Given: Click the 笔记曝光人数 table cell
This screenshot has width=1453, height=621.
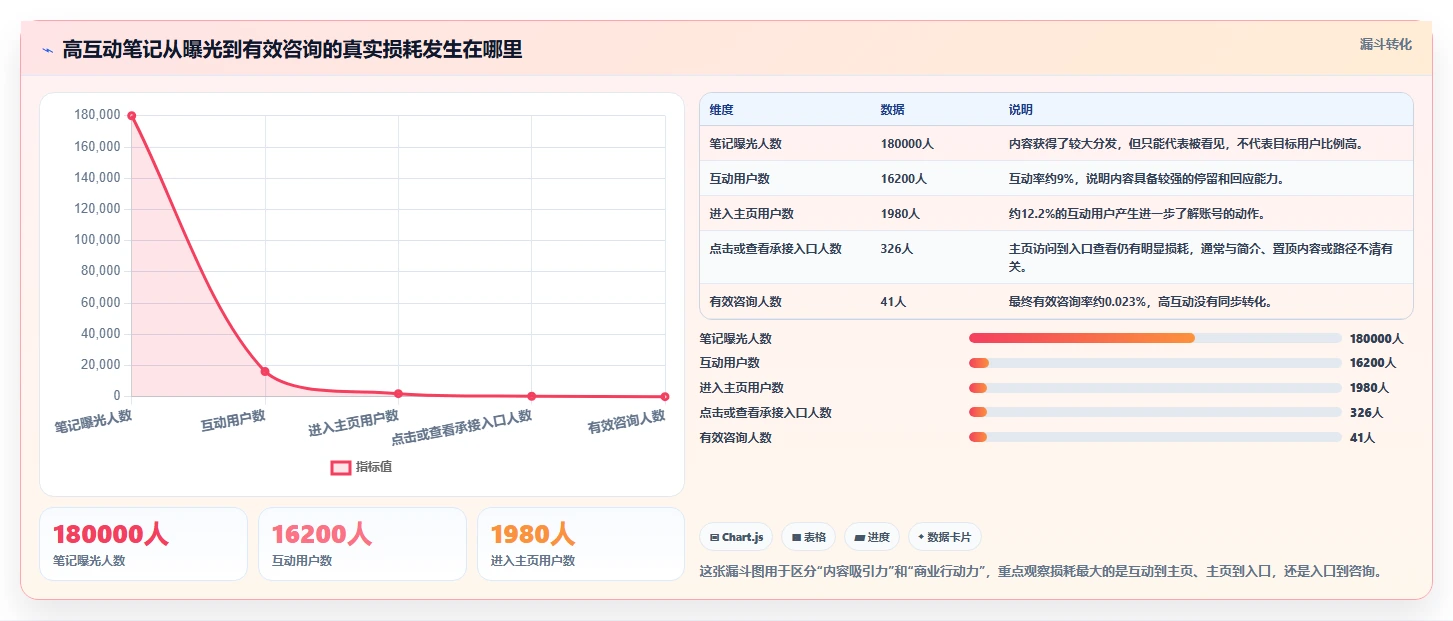Looking at the screenshot, I should [745, 144].
